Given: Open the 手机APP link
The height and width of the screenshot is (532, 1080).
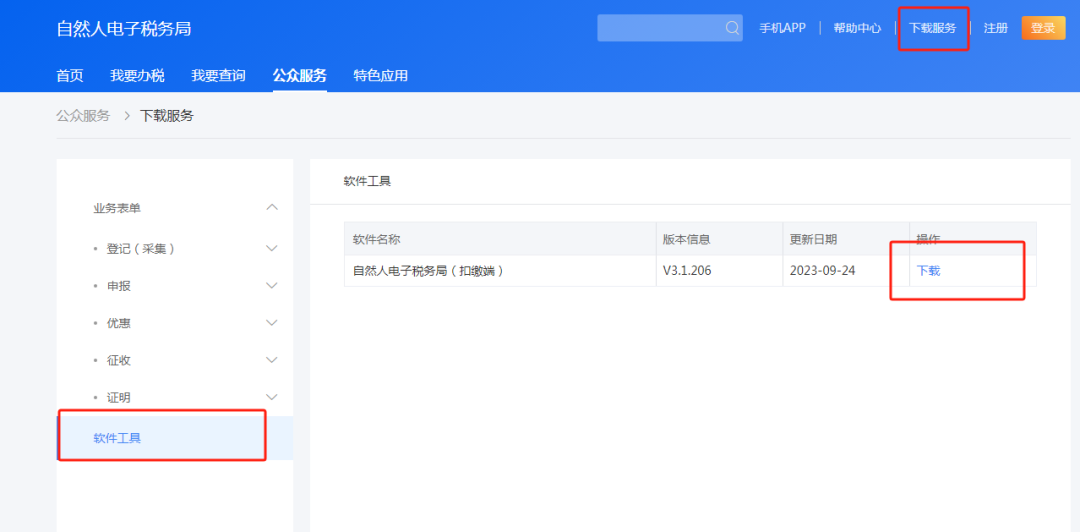Looking at the screenshot, I should point(782,28).
